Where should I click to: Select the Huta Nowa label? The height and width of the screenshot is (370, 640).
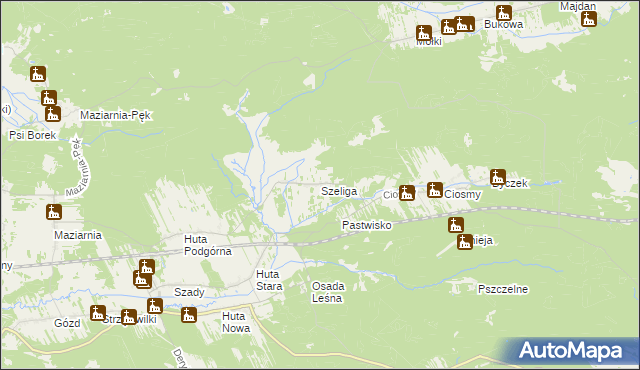pos(236,322)
